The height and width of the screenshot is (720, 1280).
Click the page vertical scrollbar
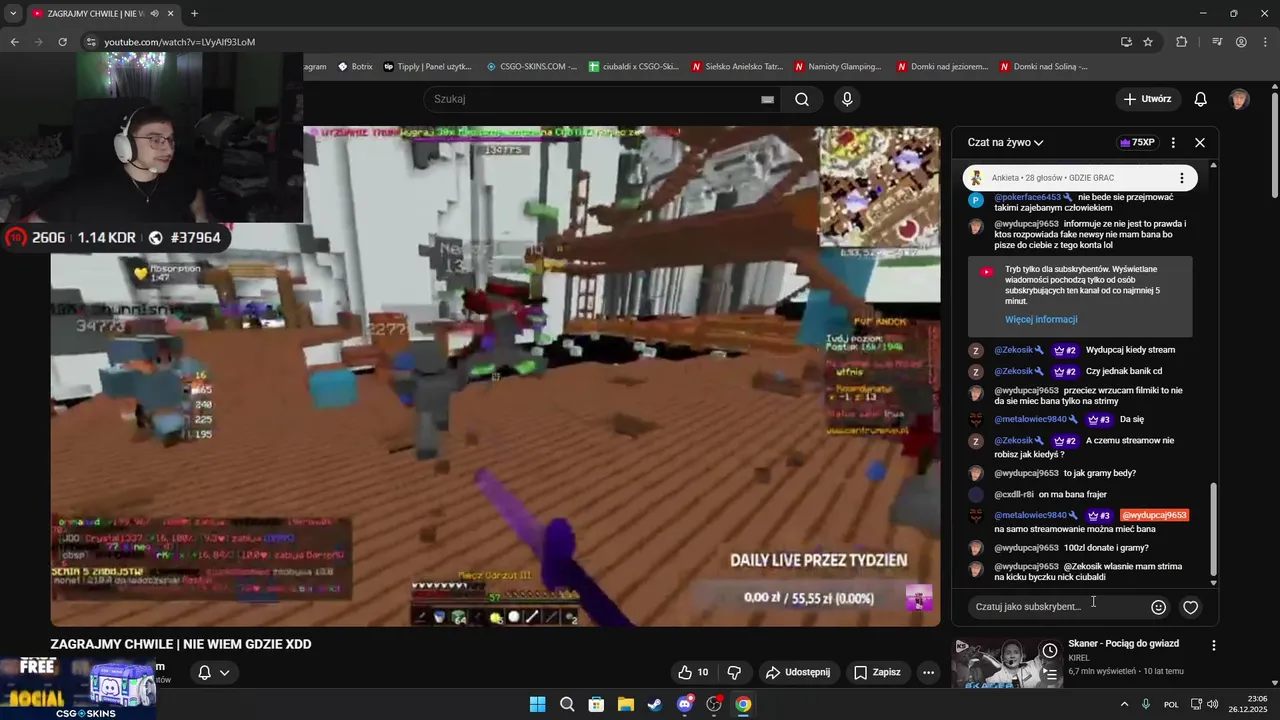pos(1274,145)
